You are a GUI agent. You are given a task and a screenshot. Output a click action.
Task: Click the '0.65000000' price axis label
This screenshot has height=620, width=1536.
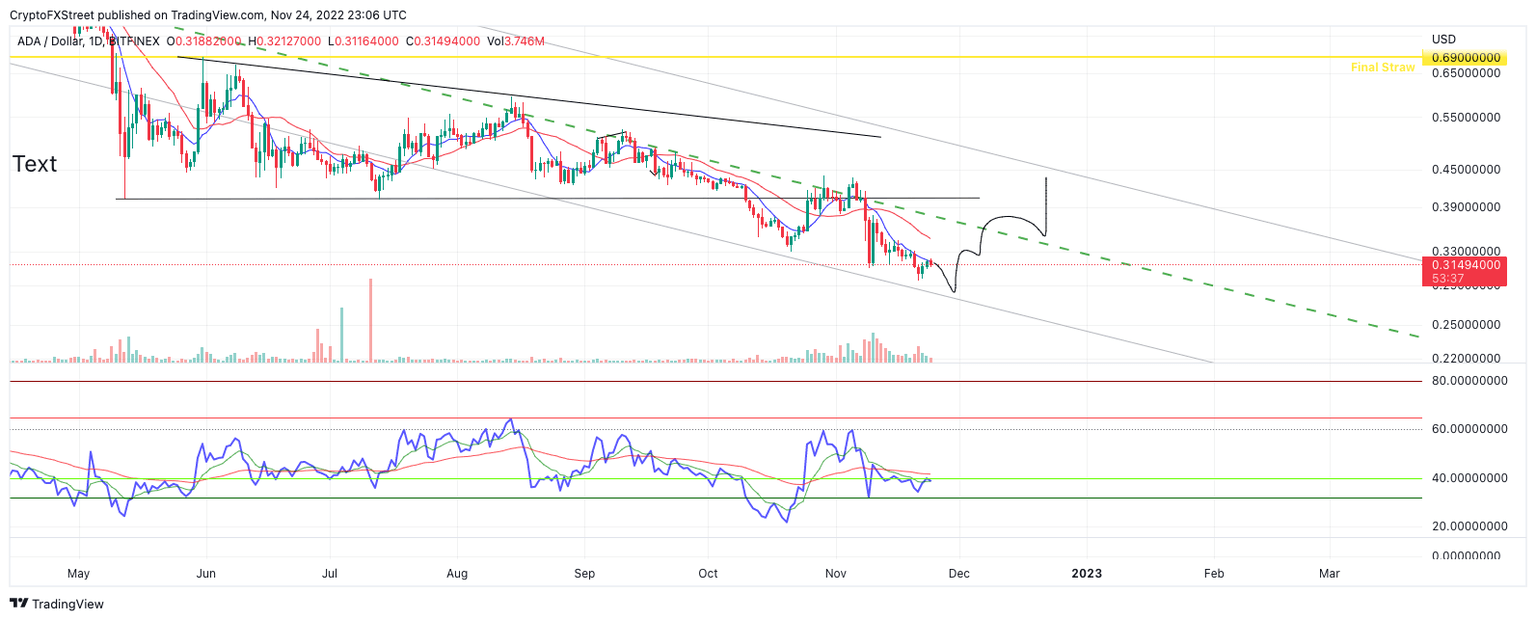coord(1466,74)
